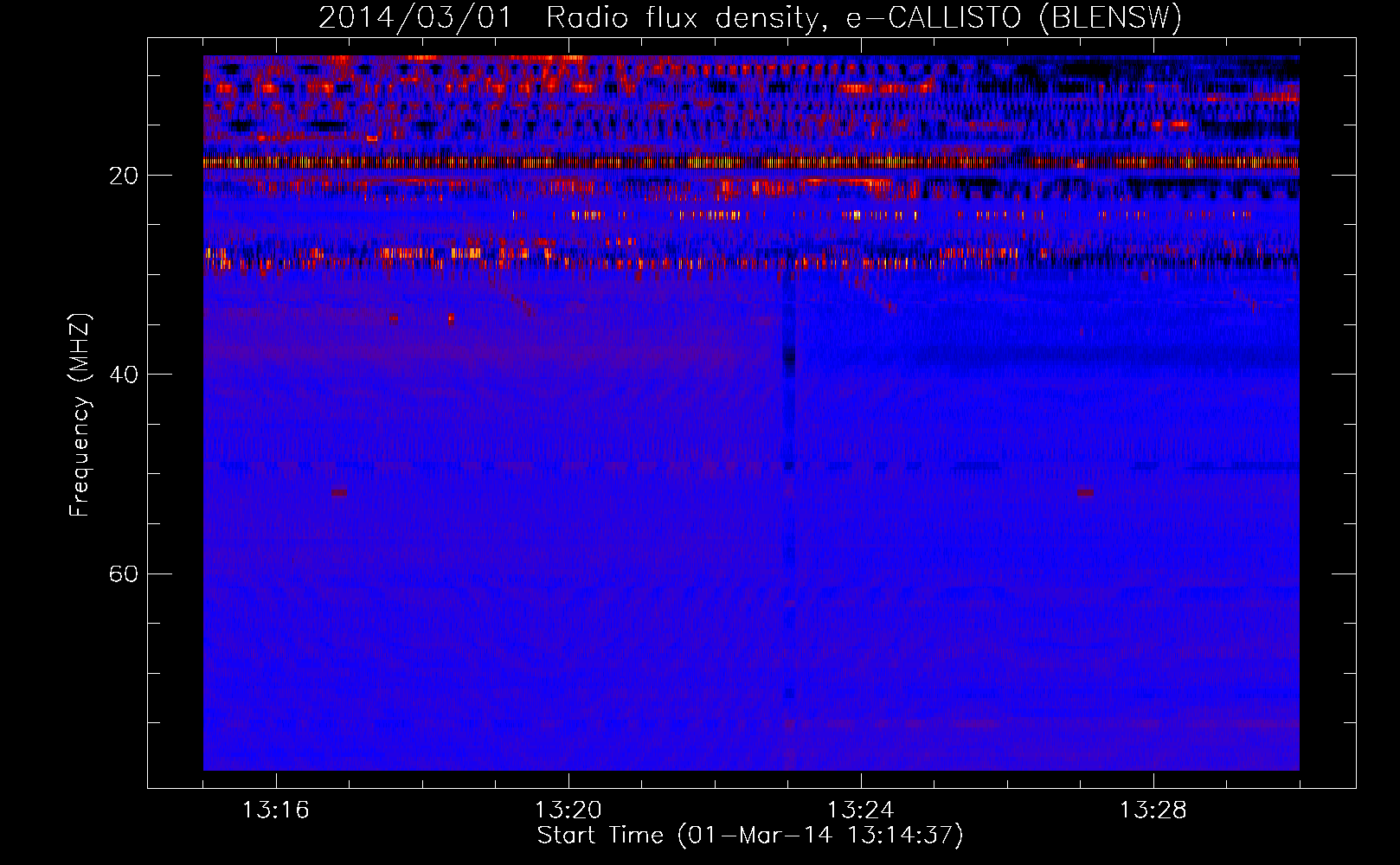The width and height of the screenshot is (1400, 865).
Task: Click the plot title 'Radio flux density, e-CALLISTO (BLENSW)'
Action: click(864, 17)
